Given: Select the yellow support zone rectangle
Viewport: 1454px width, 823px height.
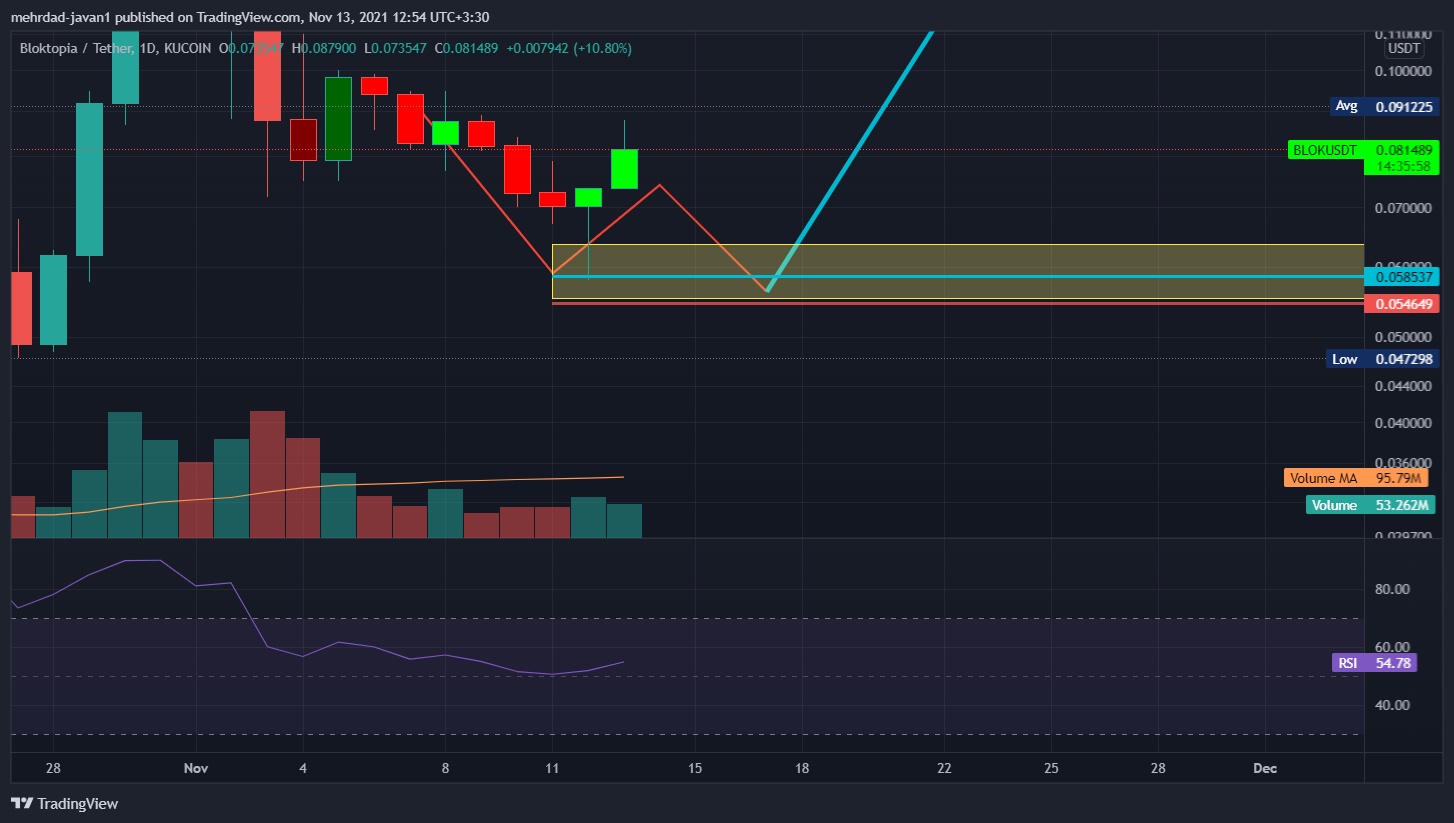Looking at the screenshot, I should click(x=958, y=271).
